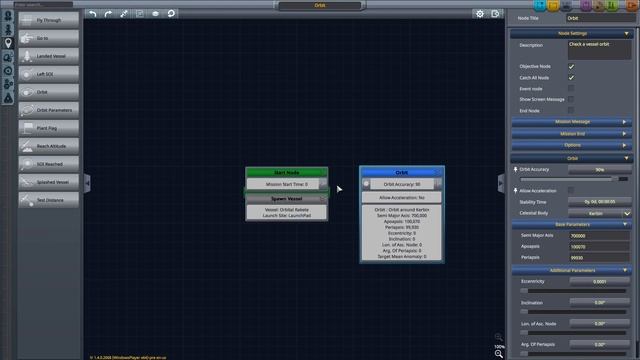Viewport: 640px width, 360px height.
Task: Adjust the Eccentricity slider
Action: point(573,291)
